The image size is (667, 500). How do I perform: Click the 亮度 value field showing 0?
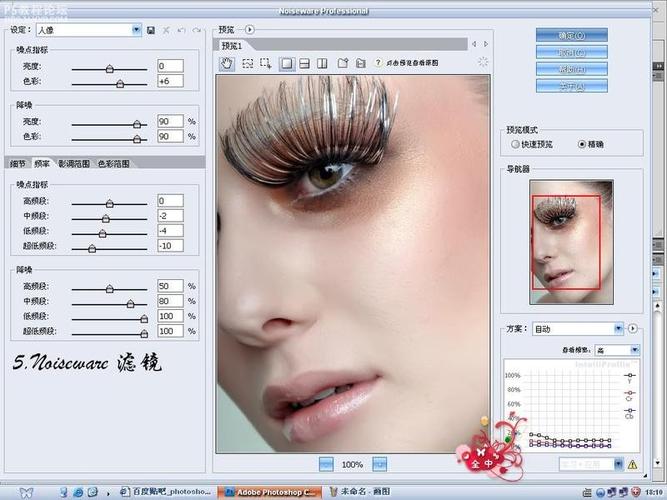pos(170,66)
